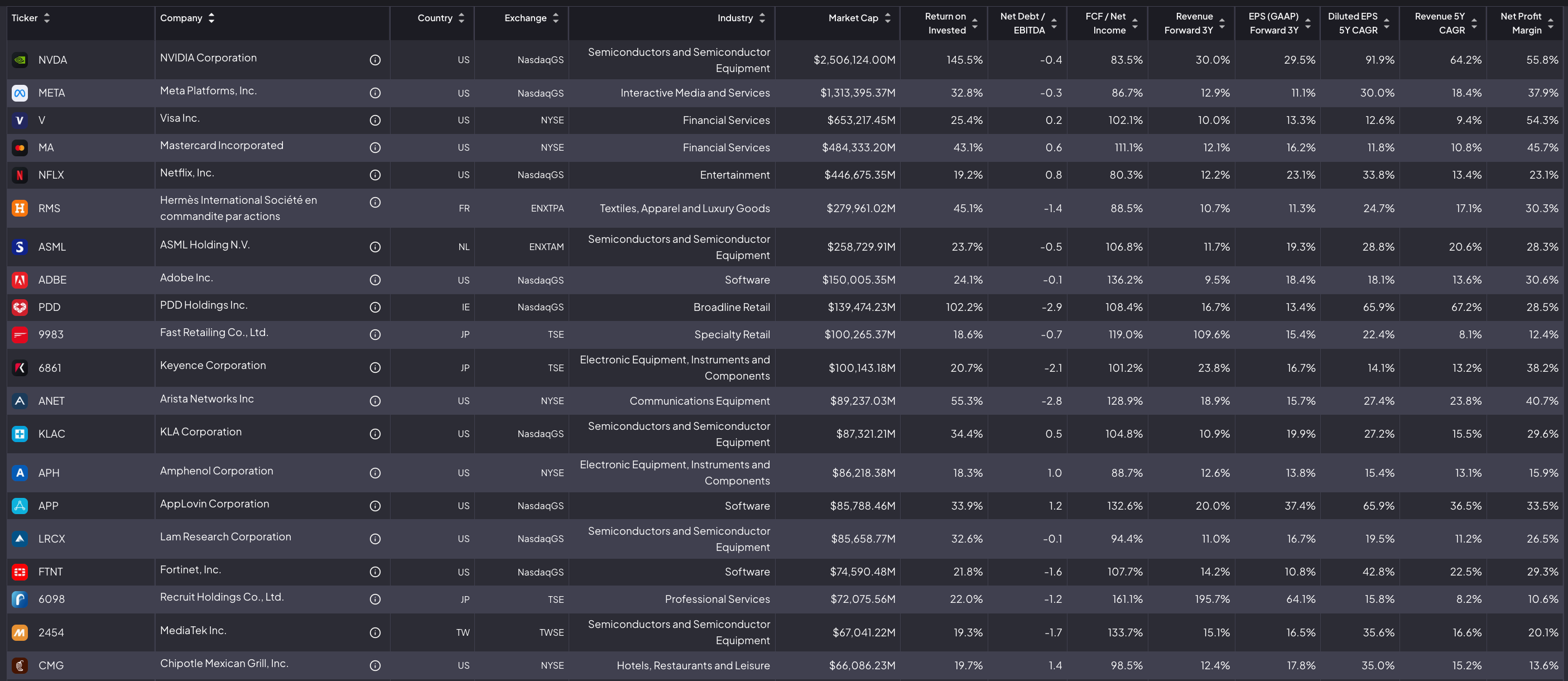Sort table by Company column

211,18
